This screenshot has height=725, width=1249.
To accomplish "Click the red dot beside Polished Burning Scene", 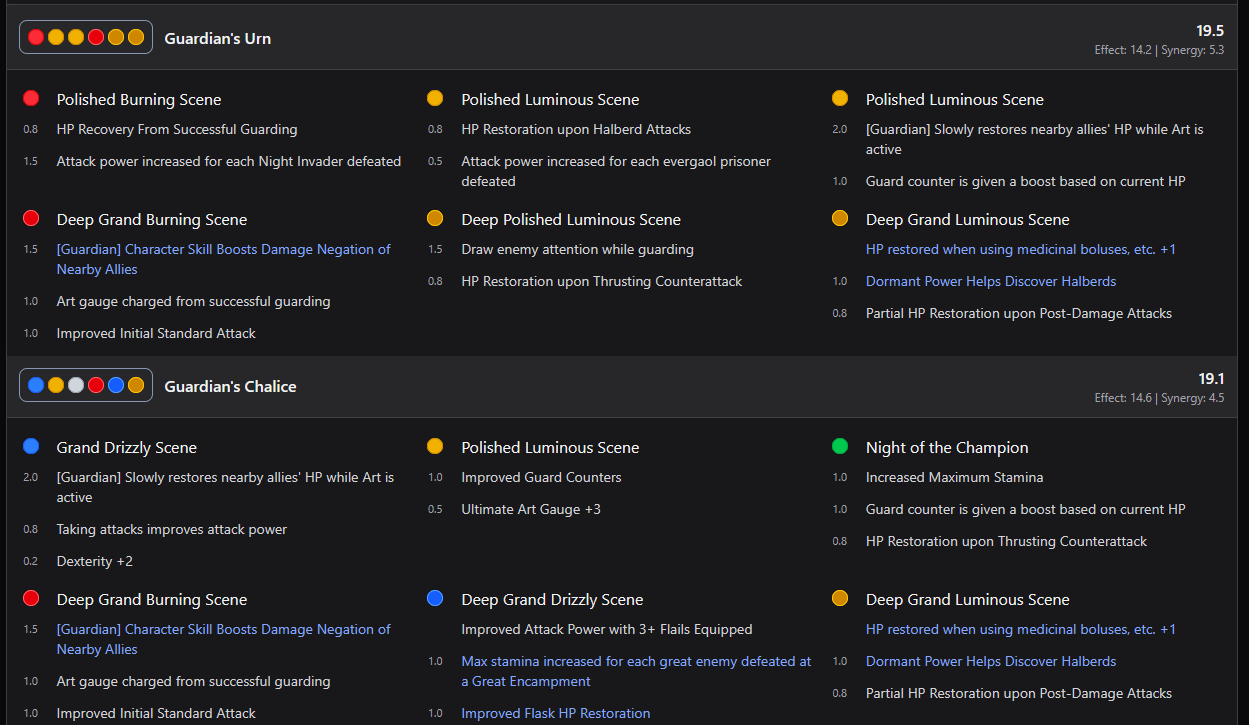I will 31,98.
